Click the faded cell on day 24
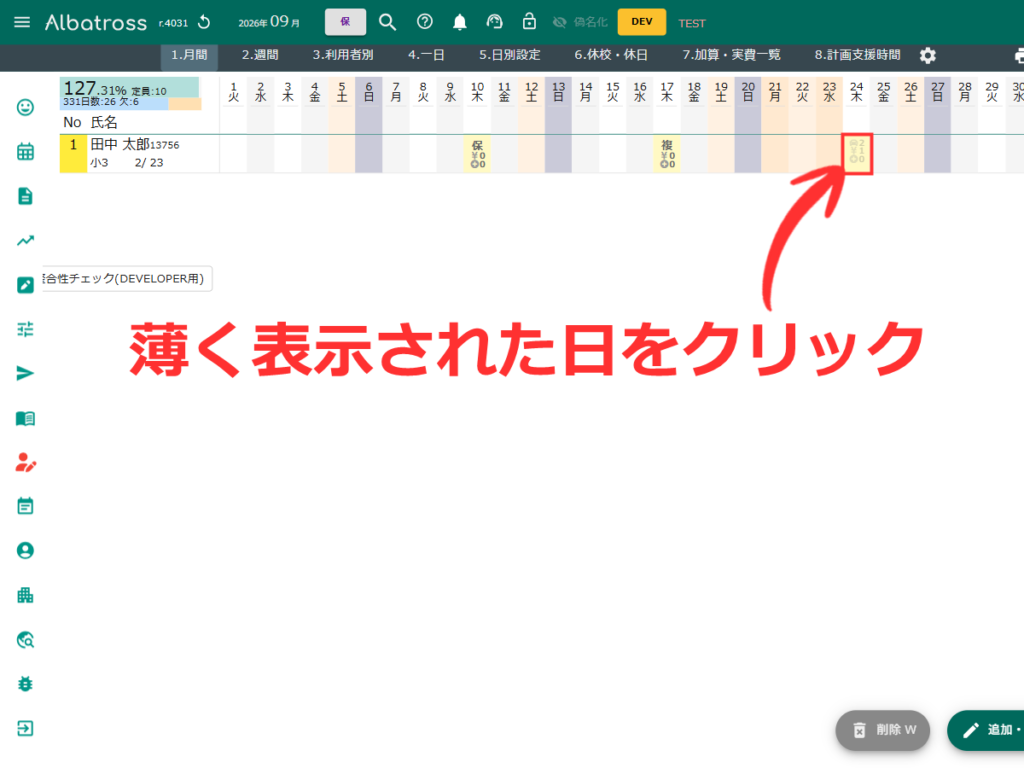 click(857, 153)
